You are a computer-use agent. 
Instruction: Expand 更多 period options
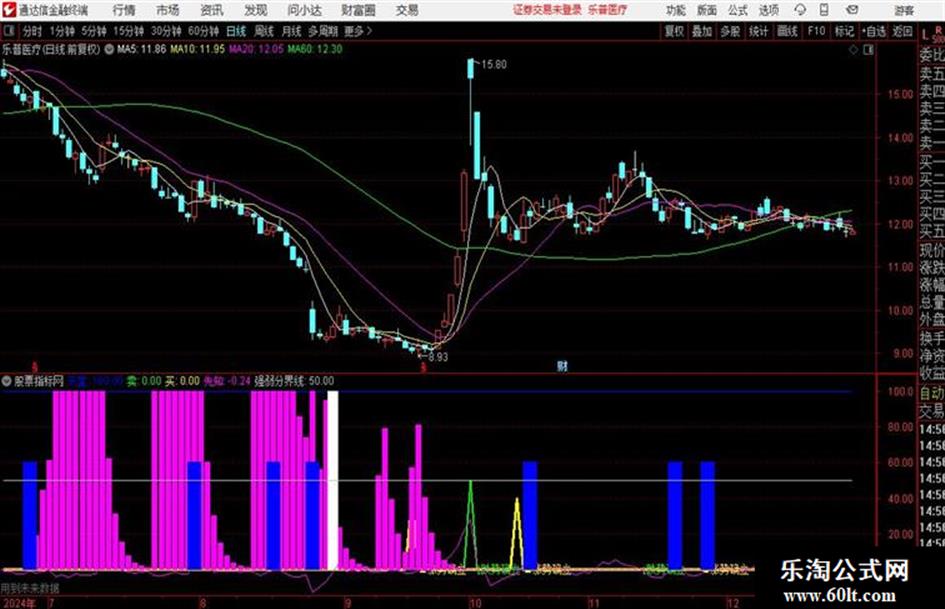(358, 31)
